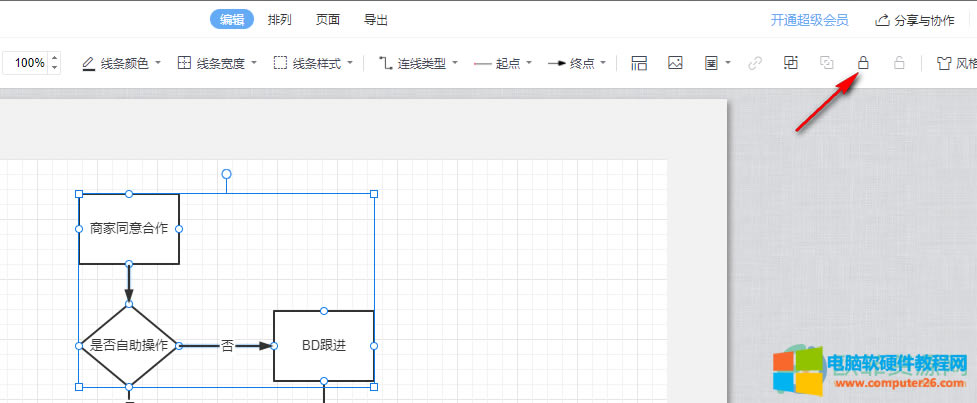
Task: Click the group shapes icon
Action: (791, 63)
